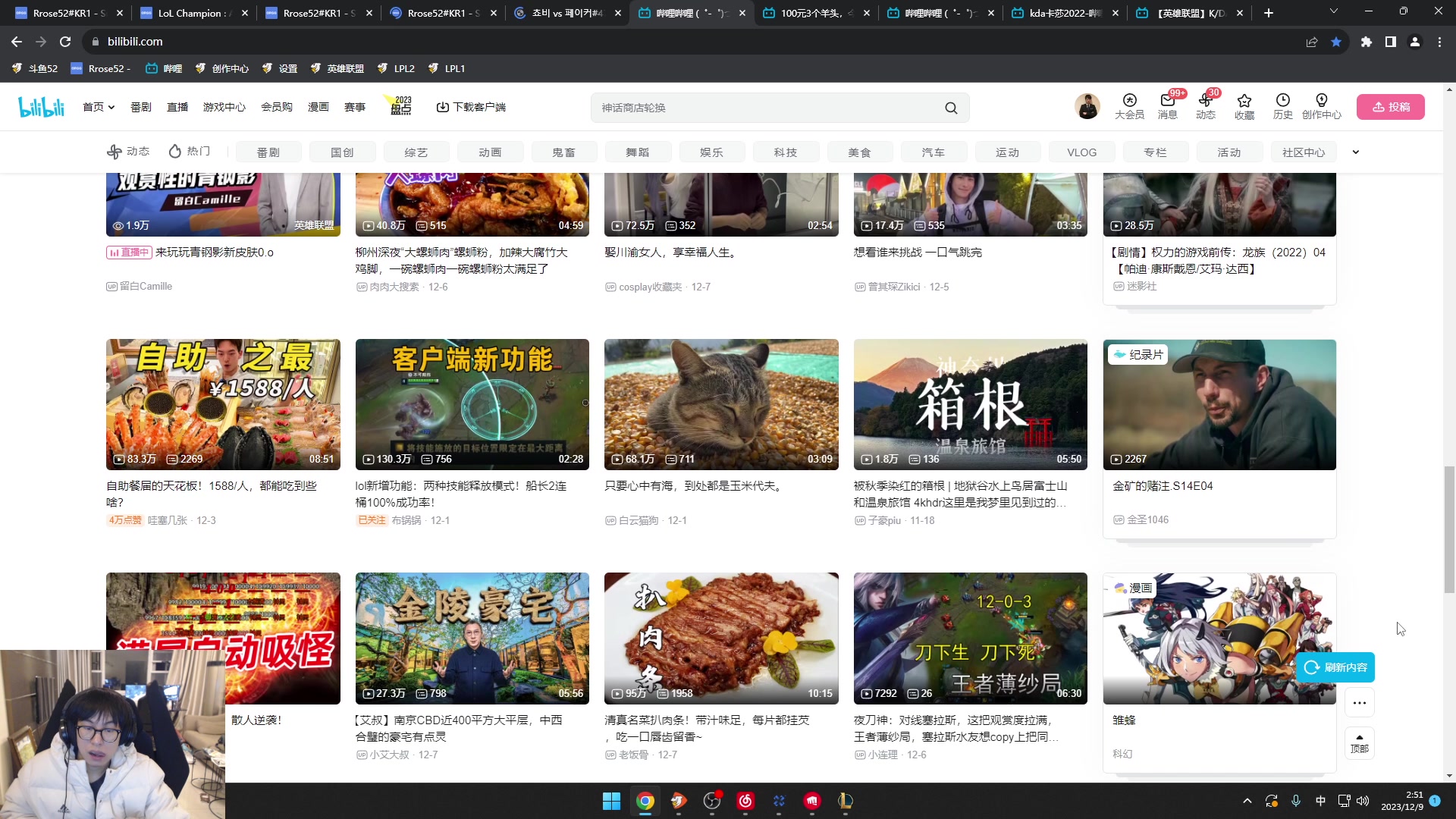Open the bilibili logo homepage
The width and height of the screenshot is (1456, 819).
42,107
